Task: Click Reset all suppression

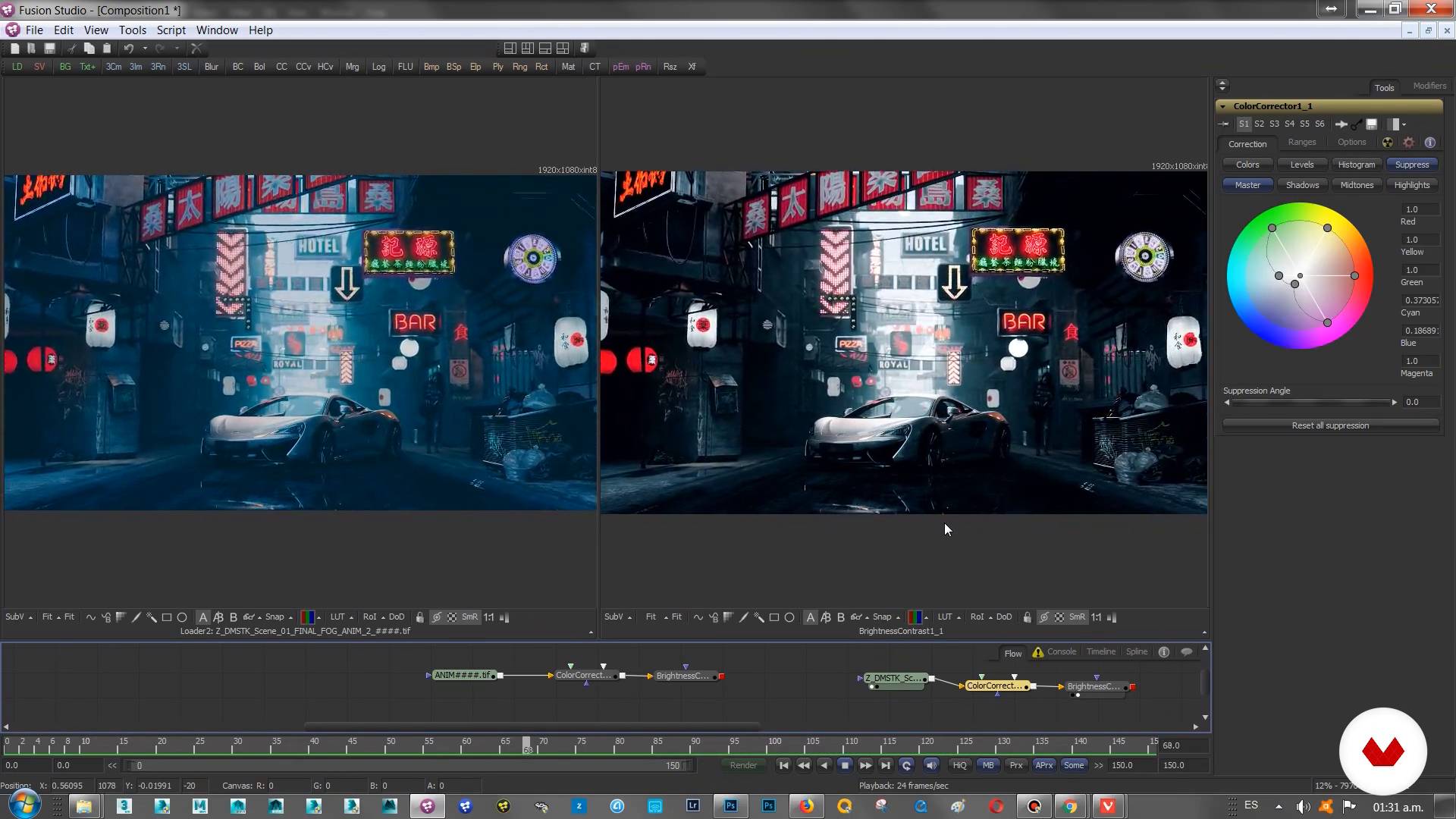Action: pyautogui.click(x=1330, y=425)
